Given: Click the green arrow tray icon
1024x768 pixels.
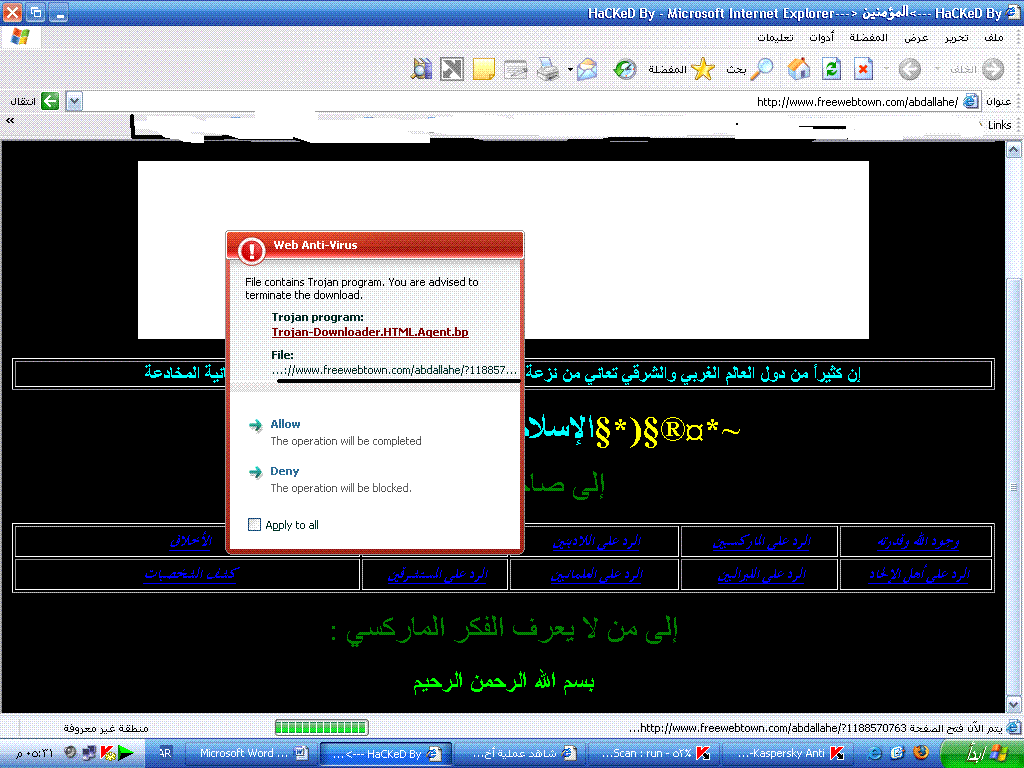Looking at the screenshot, I should [125, 753].
